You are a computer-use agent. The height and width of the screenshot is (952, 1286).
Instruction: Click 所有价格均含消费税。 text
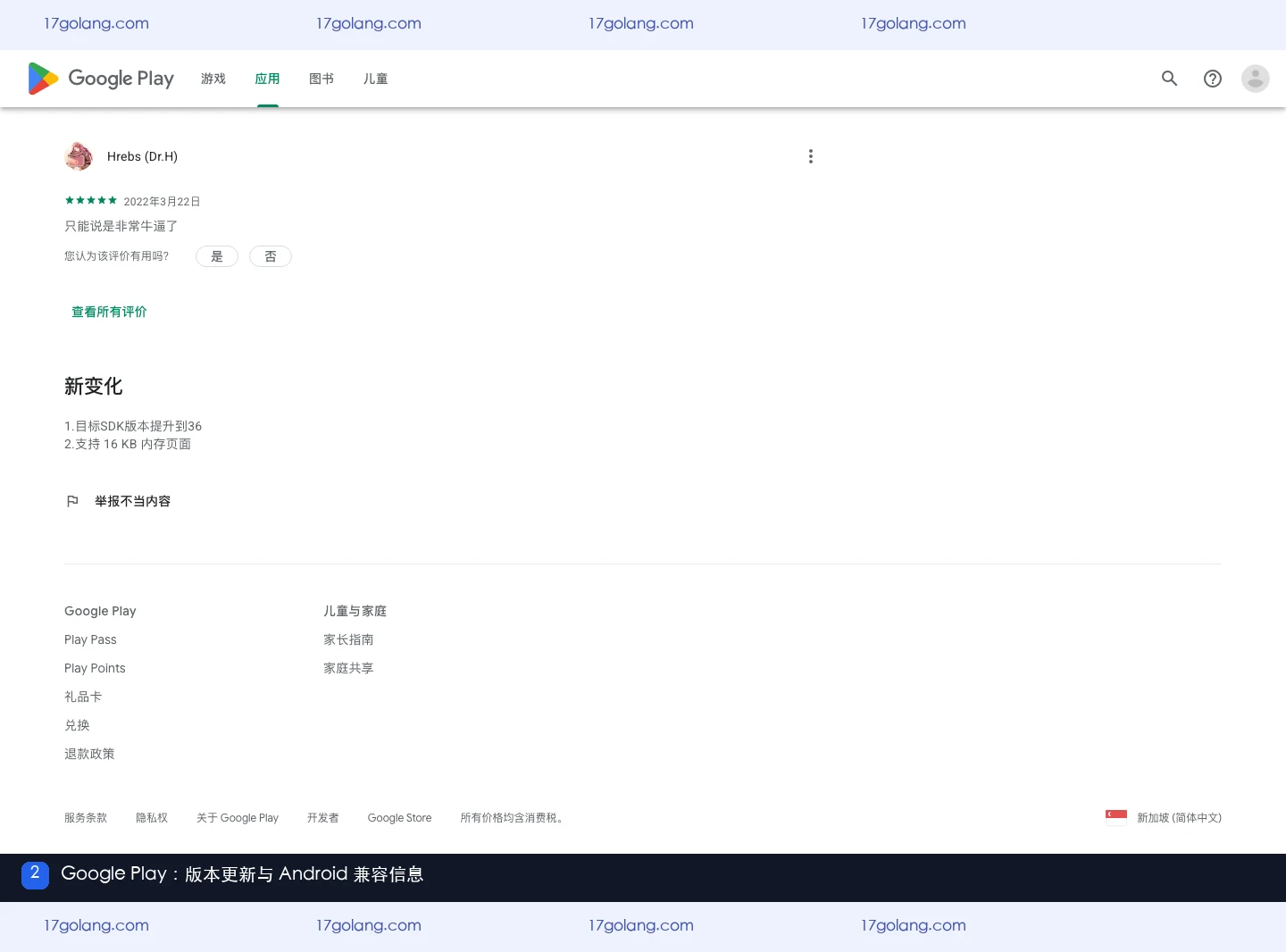click(514, 817)
